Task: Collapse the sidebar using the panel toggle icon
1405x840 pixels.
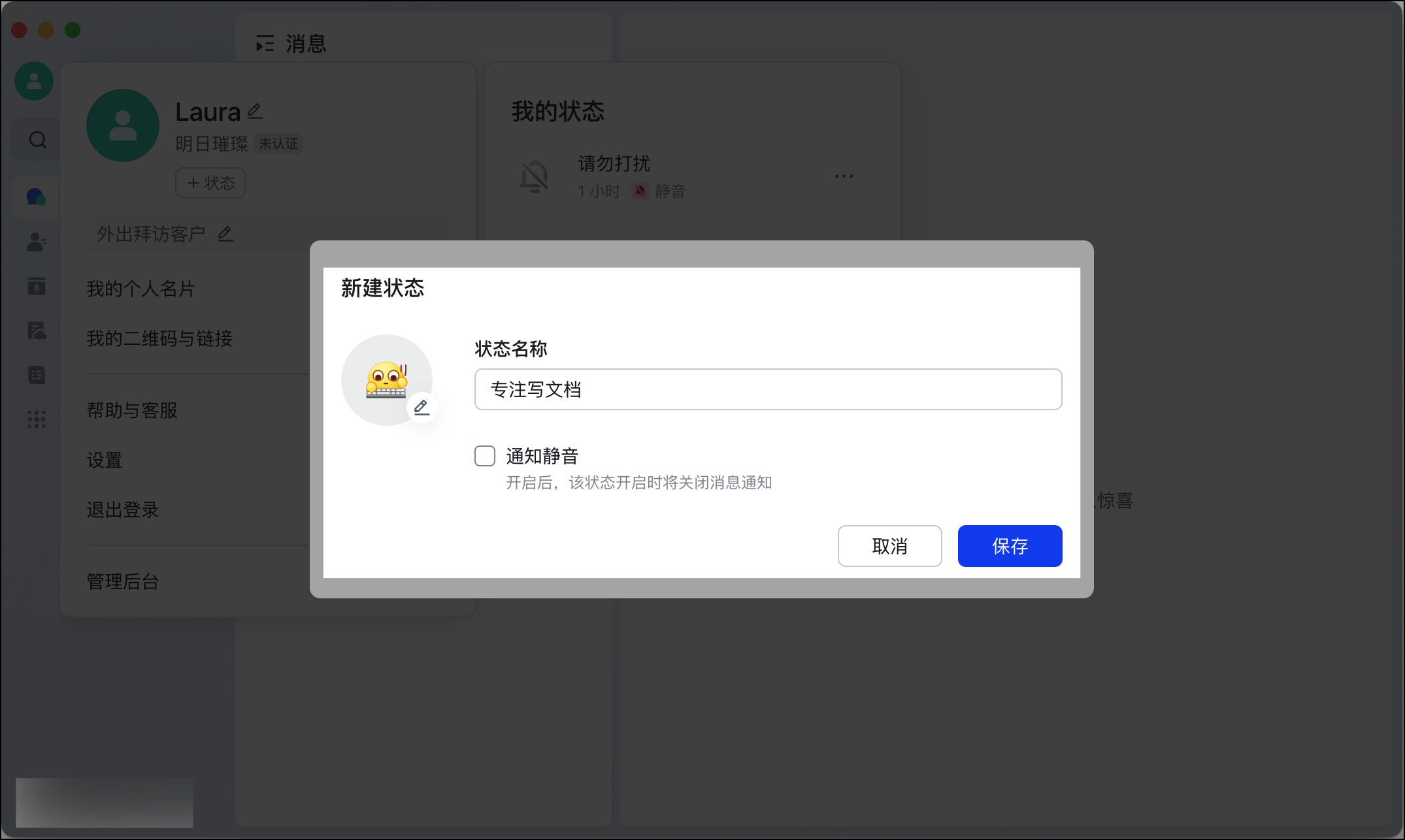Action: pyautogui.click(x=264, y=43)
